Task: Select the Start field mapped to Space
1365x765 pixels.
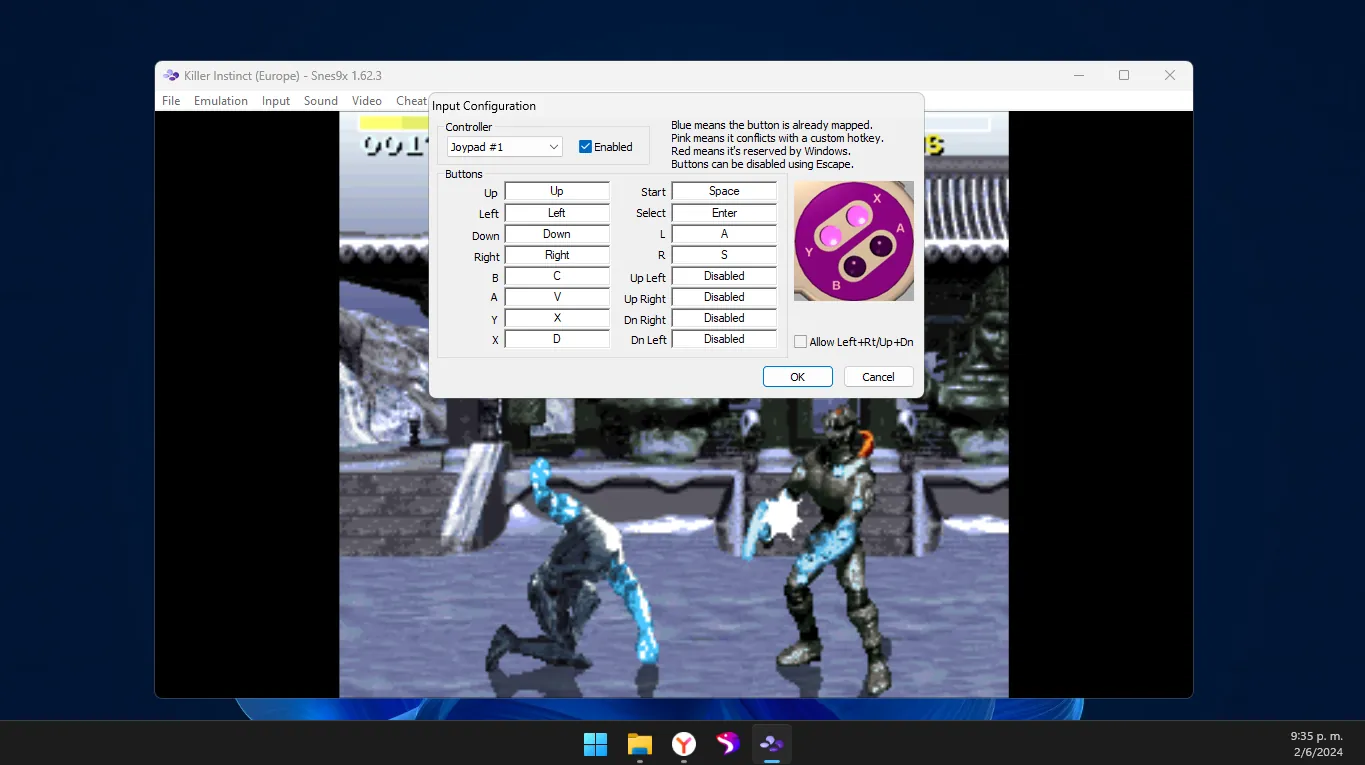Action: click(724, 191)
